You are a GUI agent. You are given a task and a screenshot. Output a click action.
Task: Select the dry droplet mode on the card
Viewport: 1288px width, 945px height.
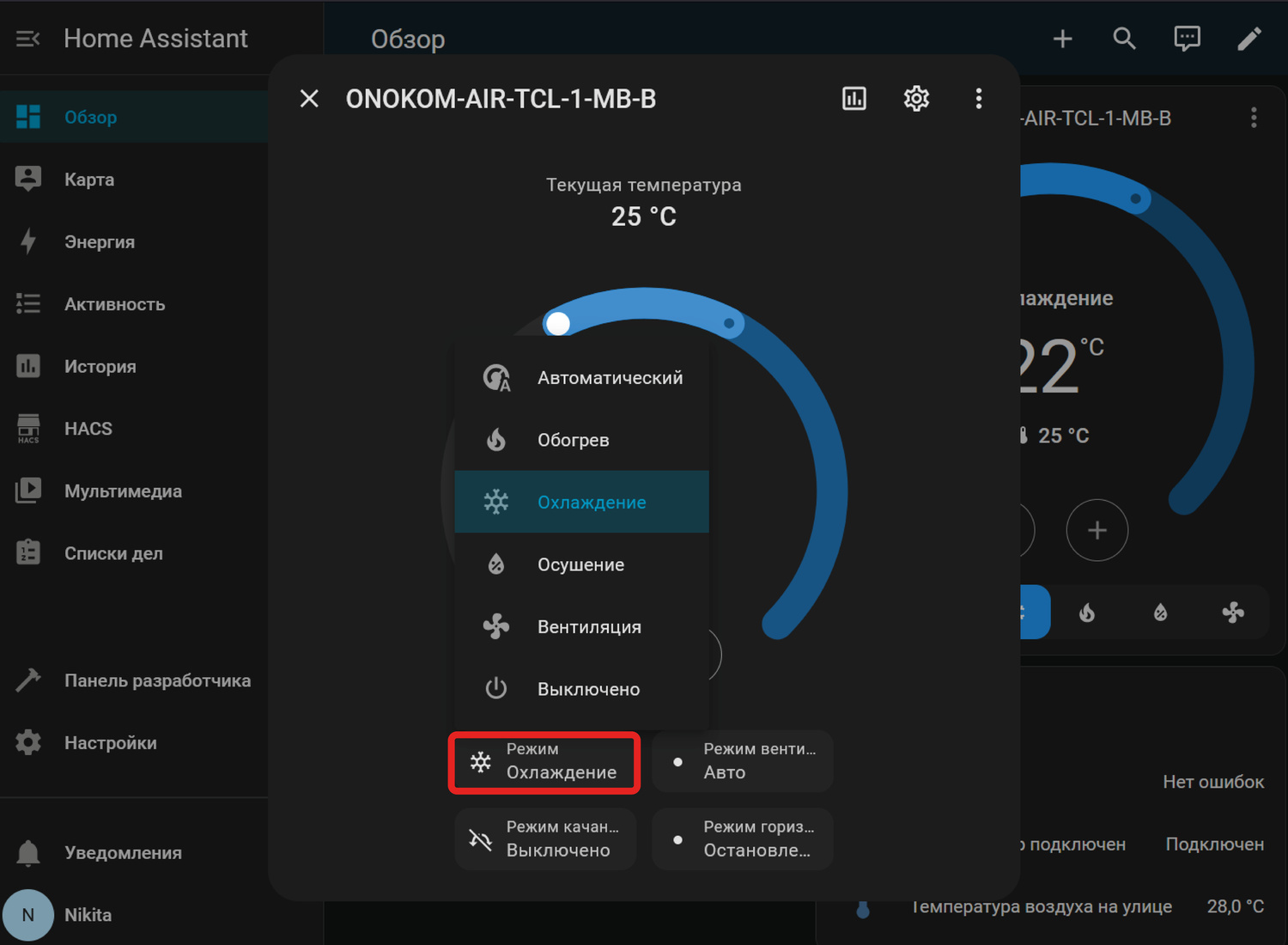pyautogui.click(x=1160, y=613)
